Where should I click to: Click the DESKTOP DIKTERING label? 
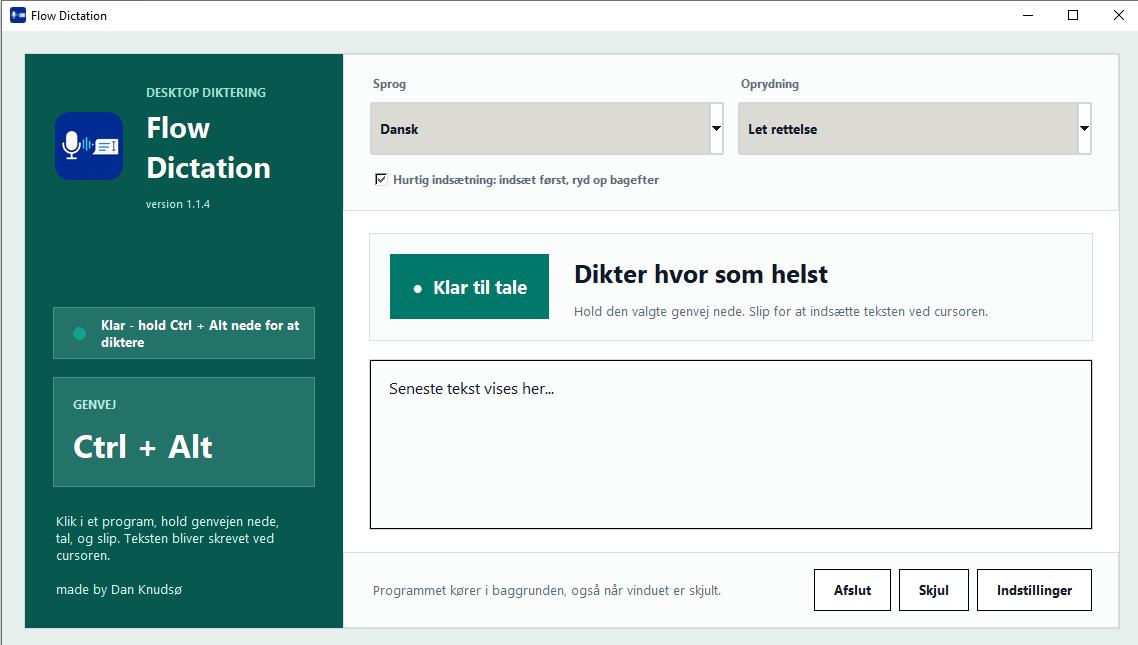tap(206, 92)
